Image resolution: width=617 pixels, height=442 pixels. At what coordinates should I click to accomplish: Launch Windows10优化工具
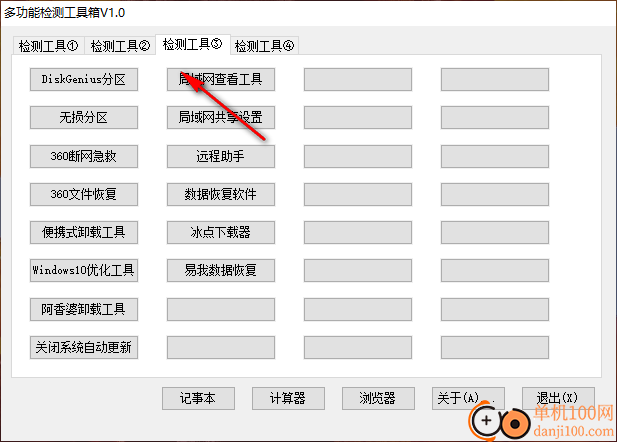(84, 270)
